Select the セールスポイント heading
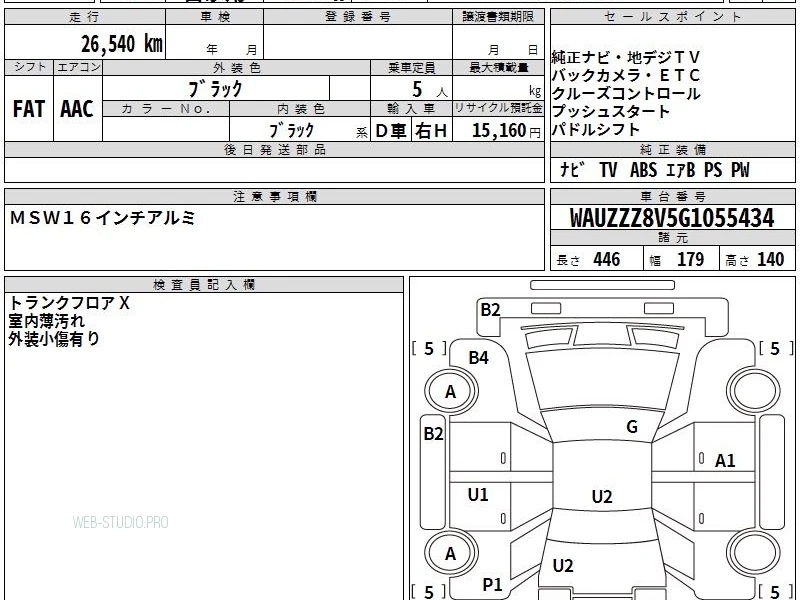Screen dimensions: 800x600 tap(672, 17)
